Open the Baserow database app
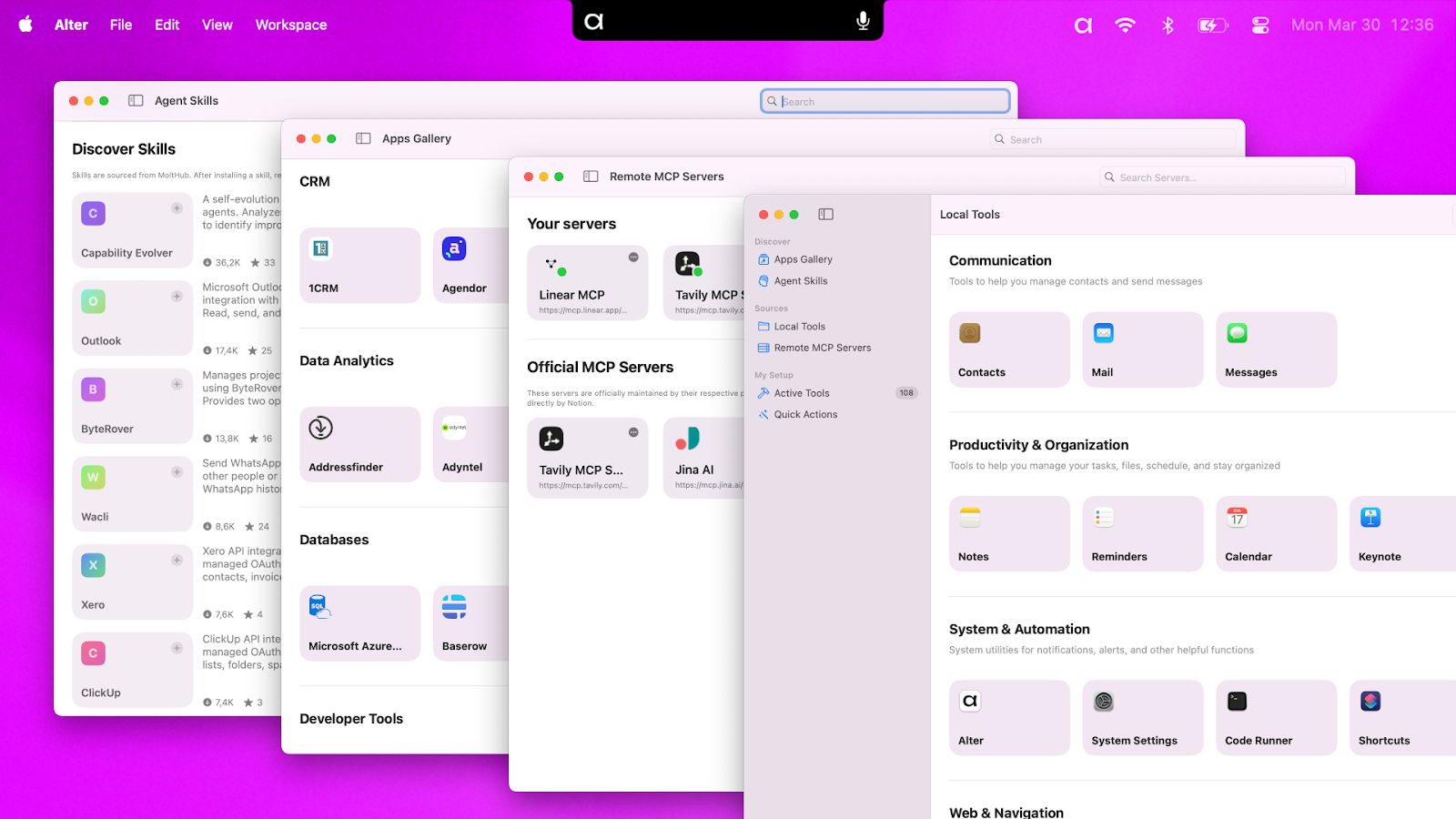The height and width of the screenshot is (819, 1456). click(x=467, y=622)
